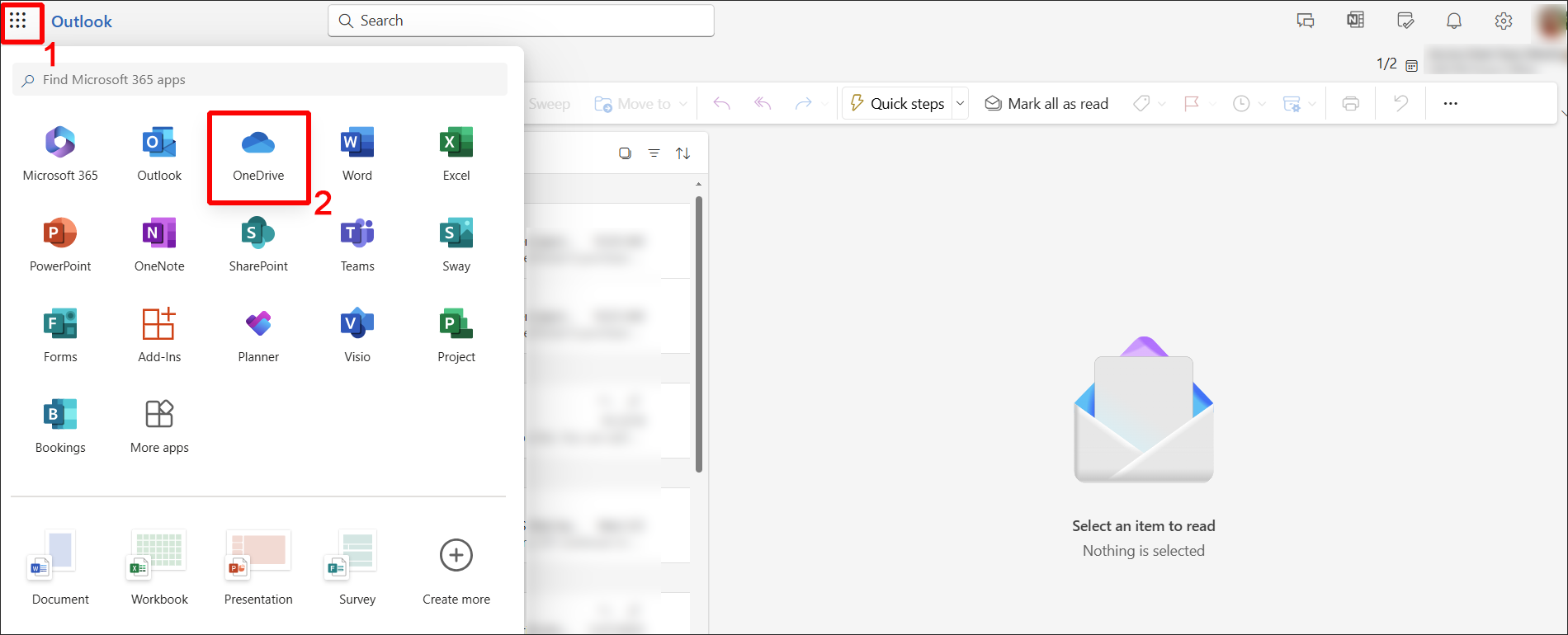Open the More options ellipsis menu
1568x635 pixels.
tap(1450, 103)
